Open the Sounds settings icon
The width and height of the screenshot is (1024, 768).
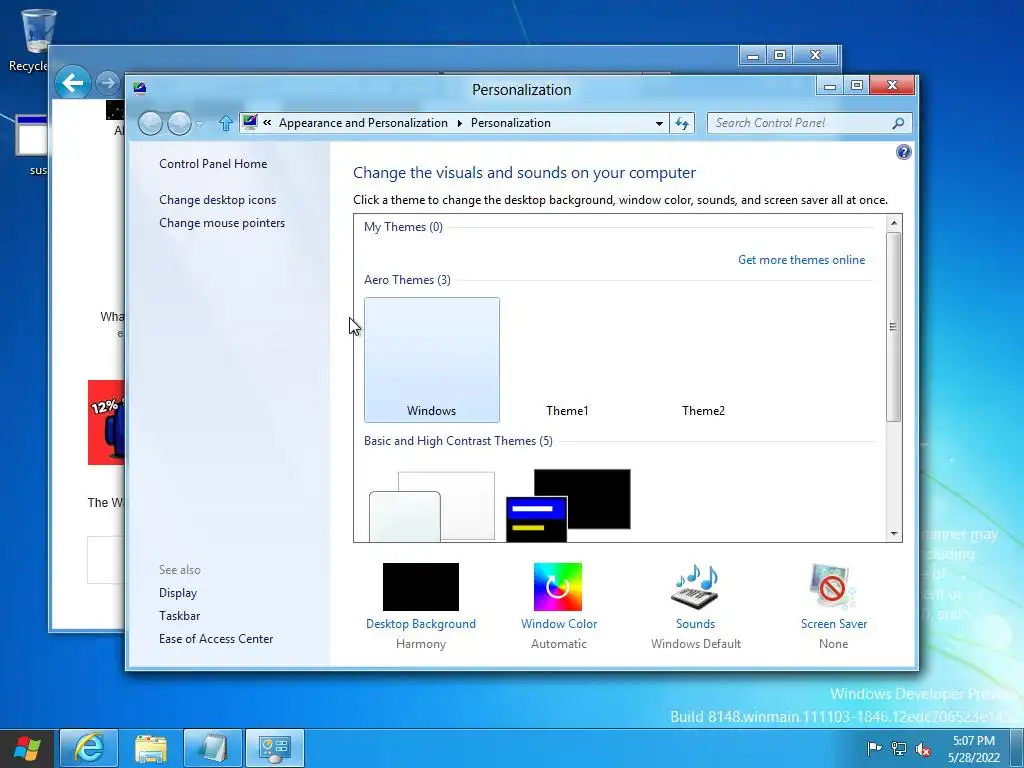696,586
